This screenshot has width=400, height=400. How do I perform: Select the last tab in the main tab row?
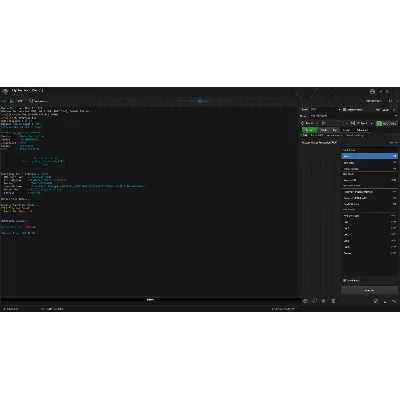tap(362, 130)
